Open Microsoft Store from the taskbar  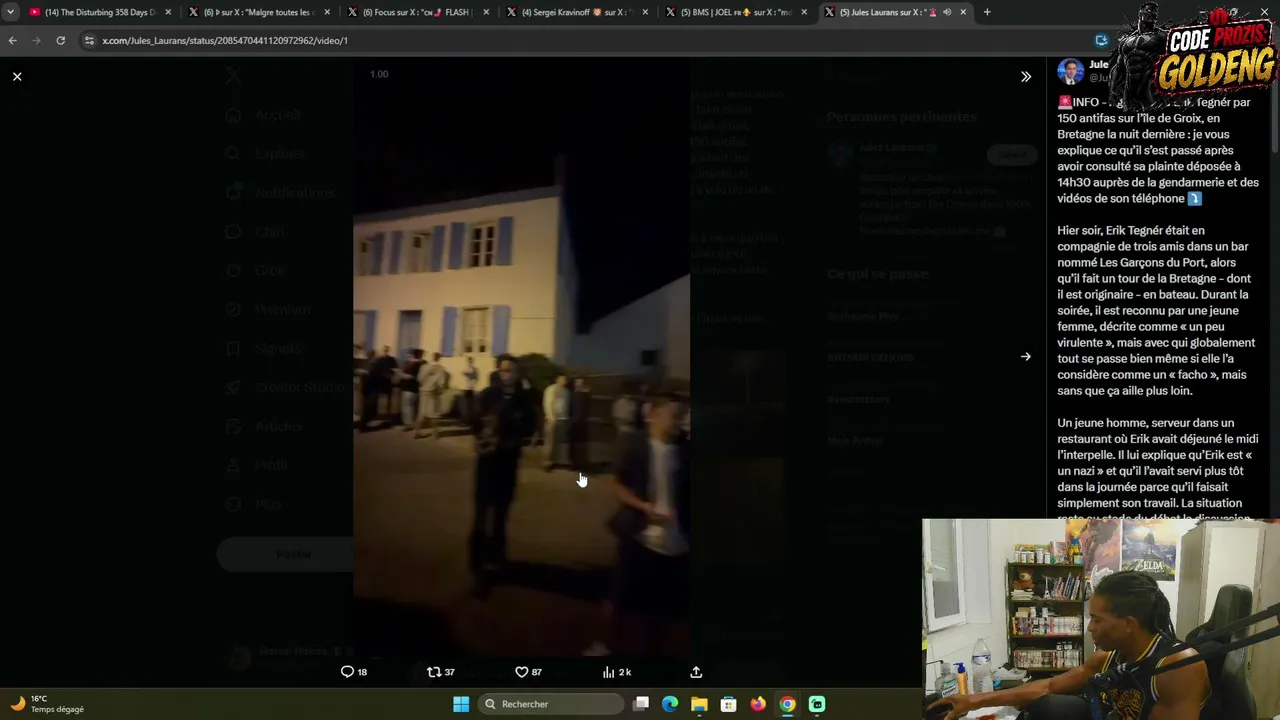click(729, 704)
